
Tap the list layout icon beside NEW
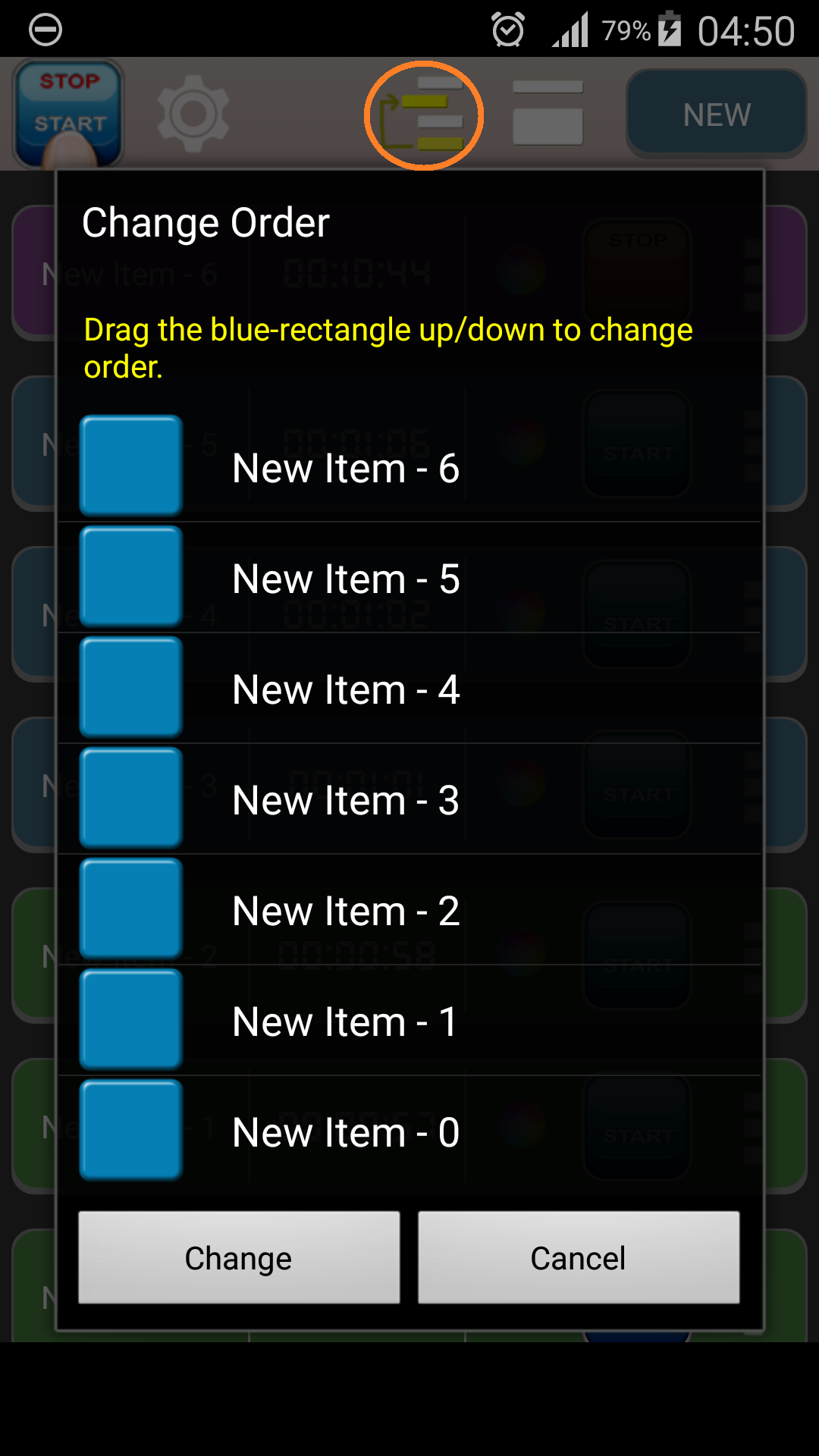pyautogui.click(x=548, y=113)
